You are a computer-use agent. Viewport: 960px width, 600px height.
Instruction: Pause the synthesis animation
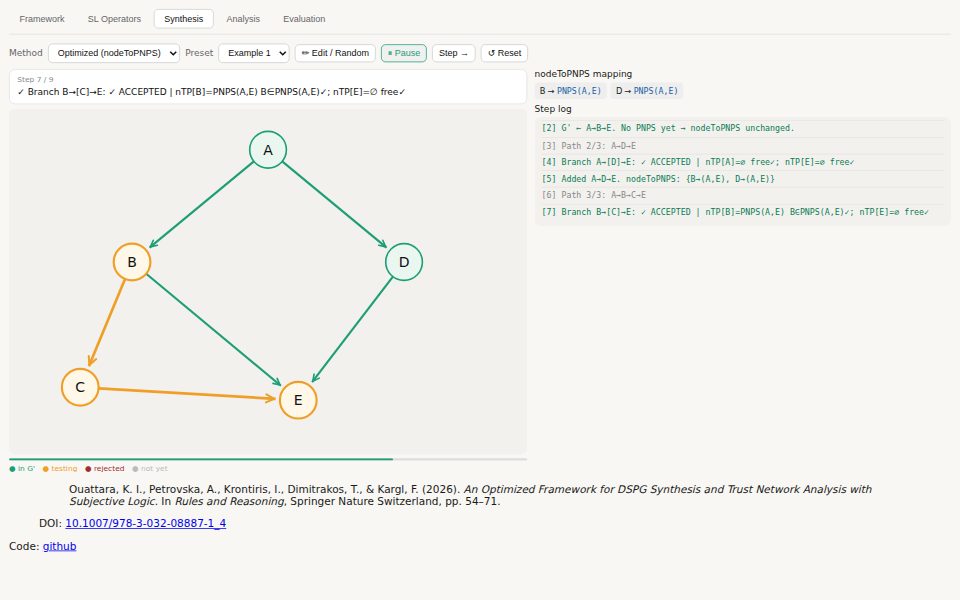pyautogui.click(x=403, y=53)
